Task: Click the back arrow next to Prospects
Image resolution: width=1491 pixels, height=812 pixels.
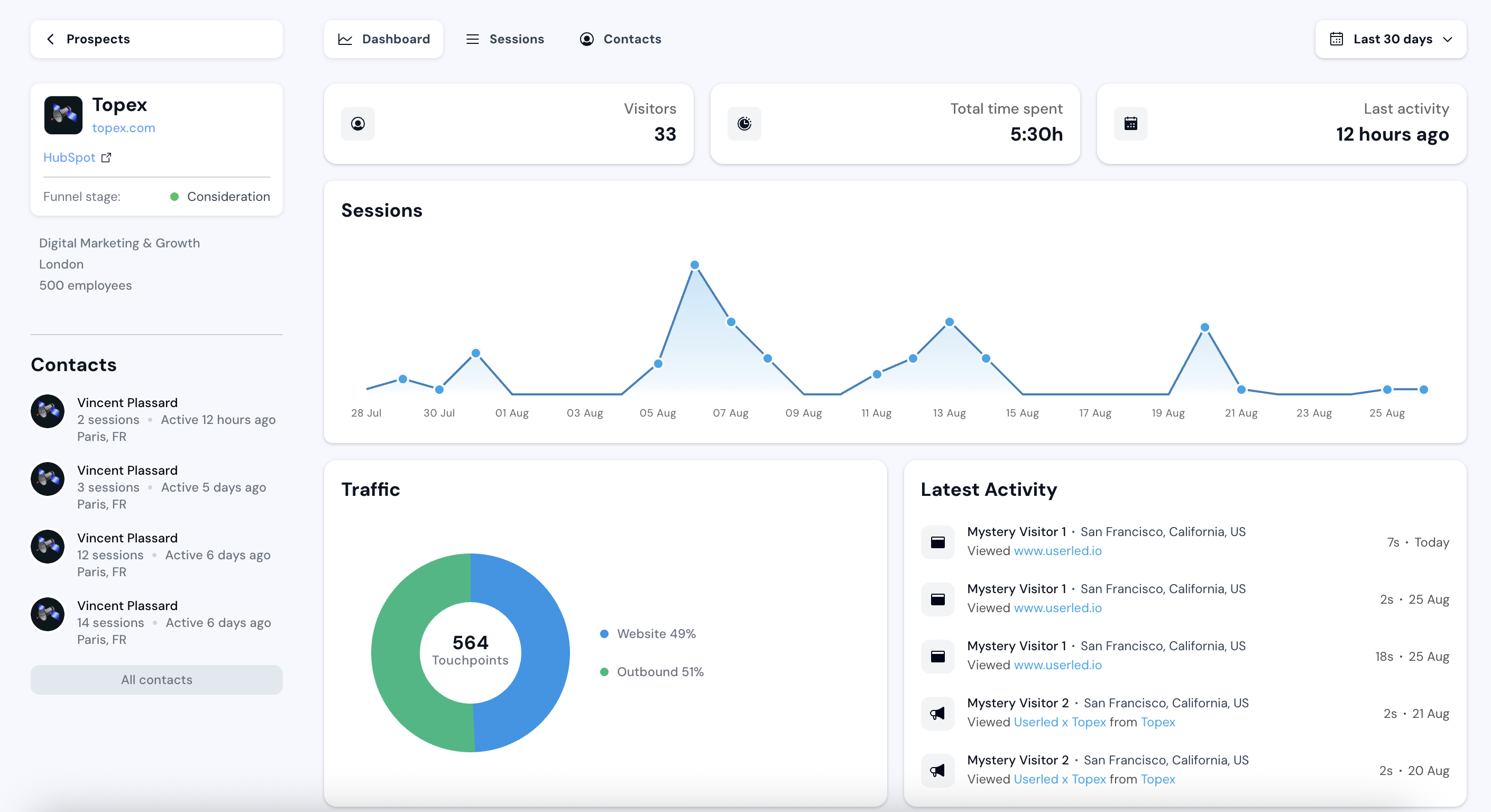Action: tap(50, 39)
